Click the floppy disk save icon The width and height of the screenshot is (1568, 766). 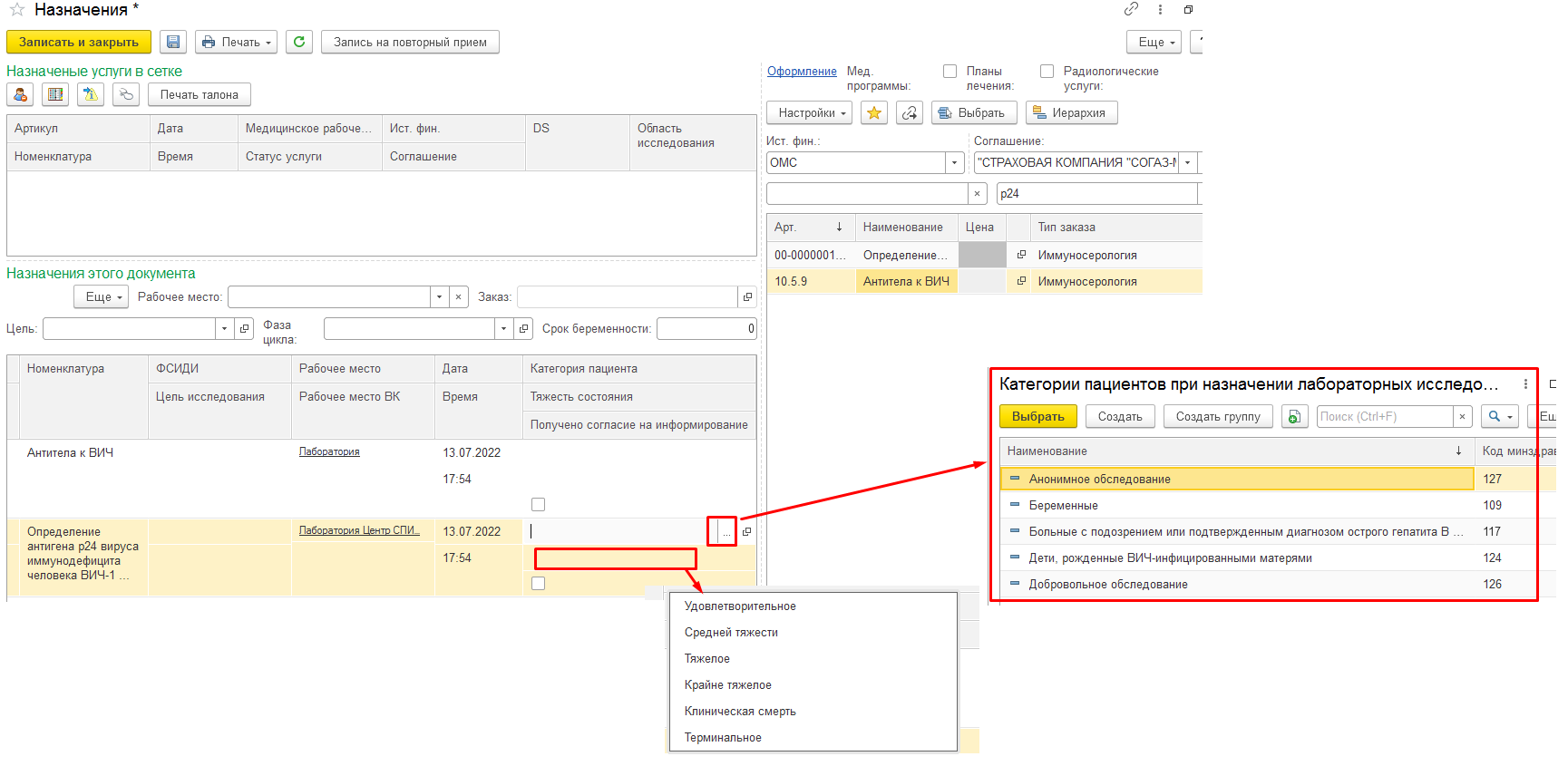173,42
